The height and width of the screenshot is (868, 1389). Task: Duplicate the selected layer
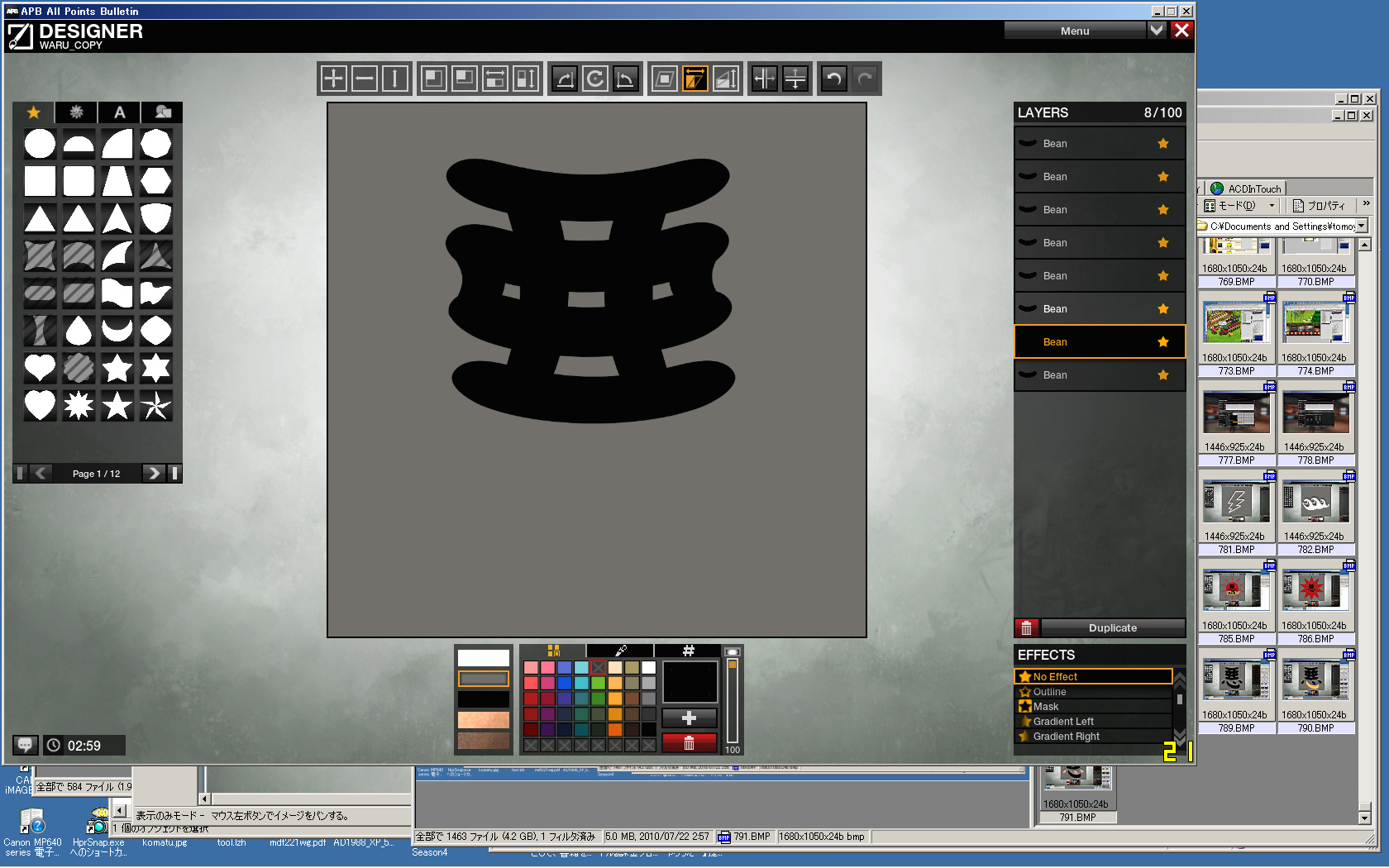point(1113,627)
